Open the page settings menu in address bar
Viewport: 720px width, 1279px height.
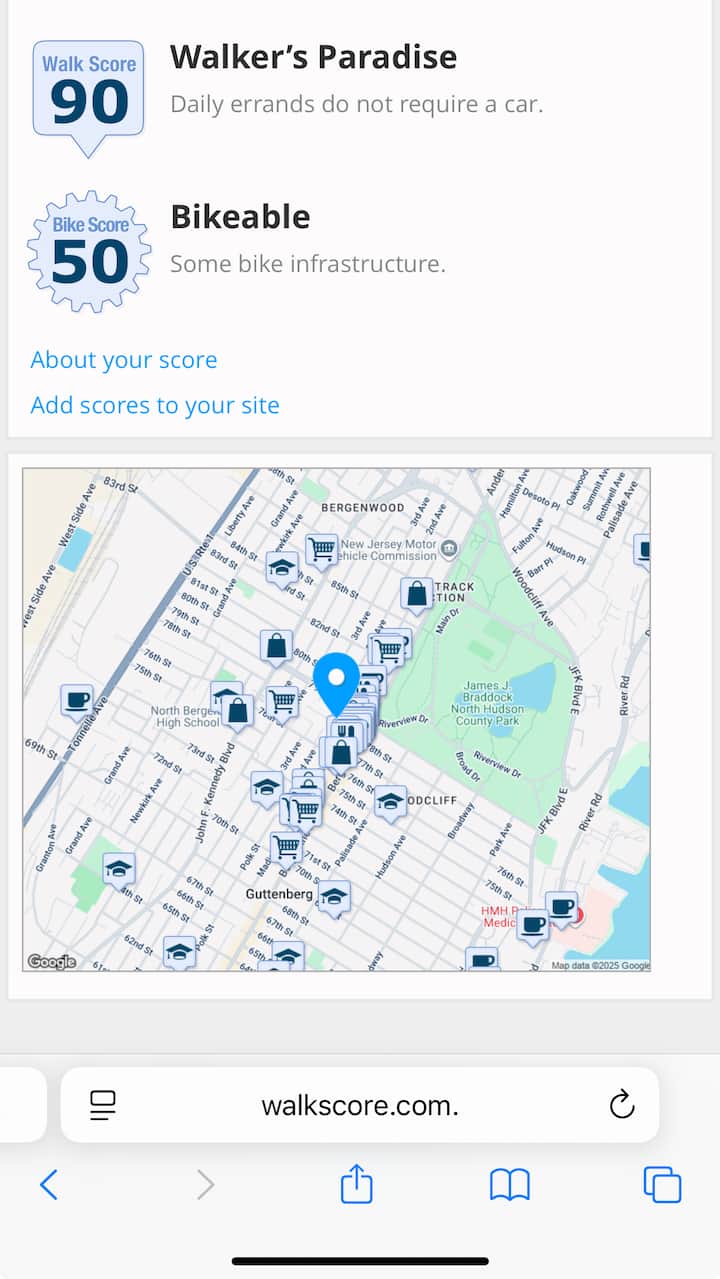click(x=103, y=1105)
